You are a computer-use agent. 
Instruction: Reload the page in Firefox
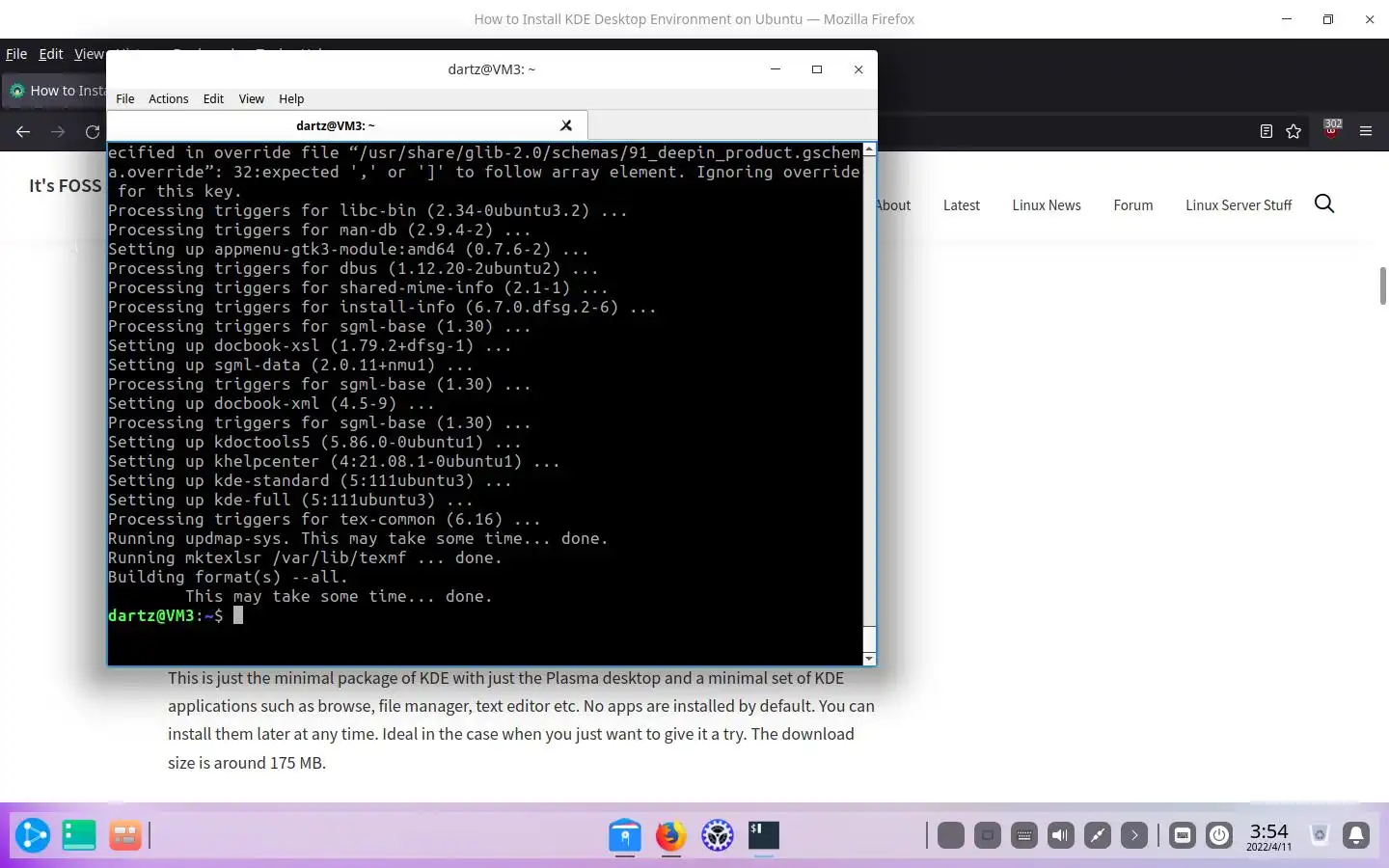[93, 132]
